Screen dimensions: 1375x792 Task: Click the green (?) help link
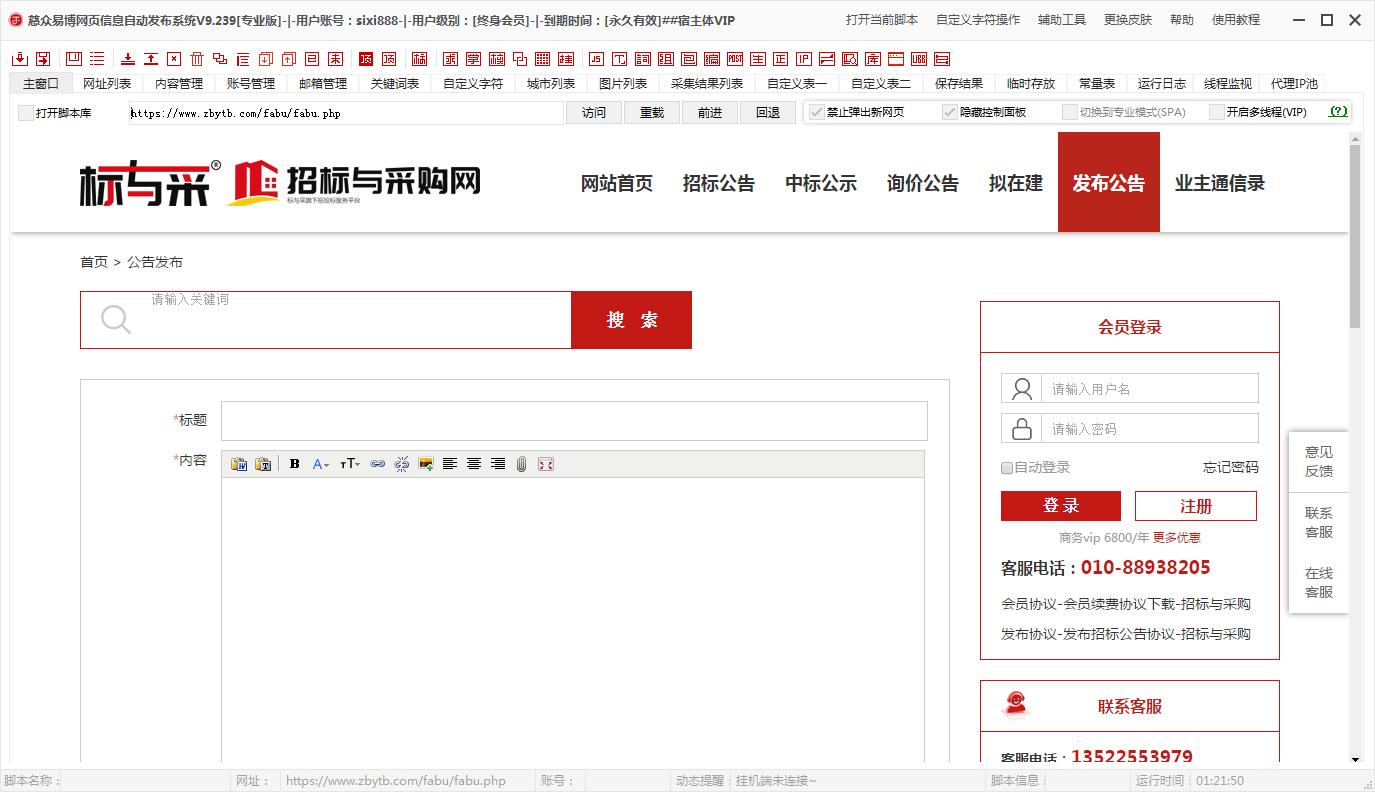1338,112
